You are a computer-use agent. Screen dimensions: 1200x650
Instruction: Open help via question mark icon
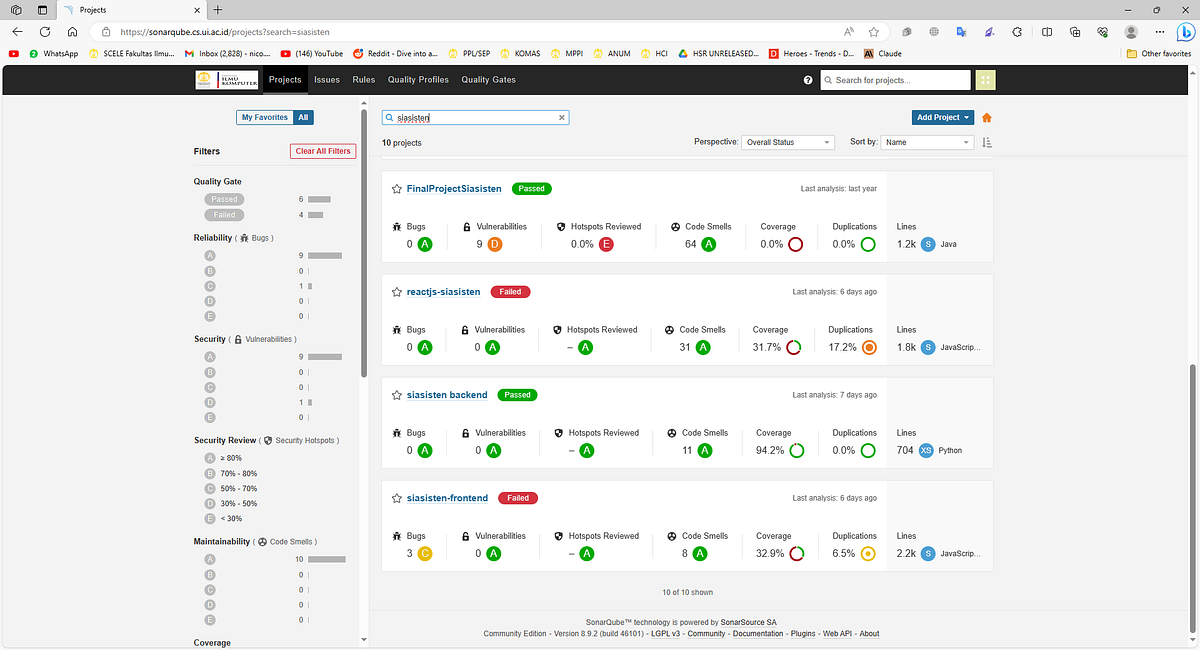point(808,80)
